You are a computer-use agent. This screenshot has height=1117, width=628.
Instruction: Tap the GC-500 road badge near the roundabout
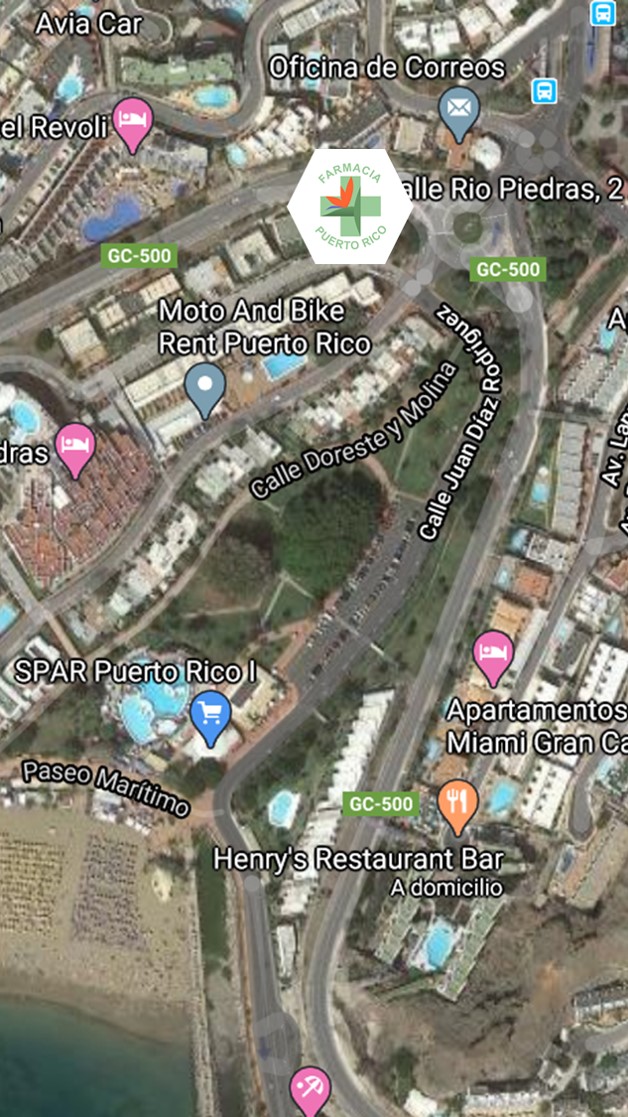point(508,269)
